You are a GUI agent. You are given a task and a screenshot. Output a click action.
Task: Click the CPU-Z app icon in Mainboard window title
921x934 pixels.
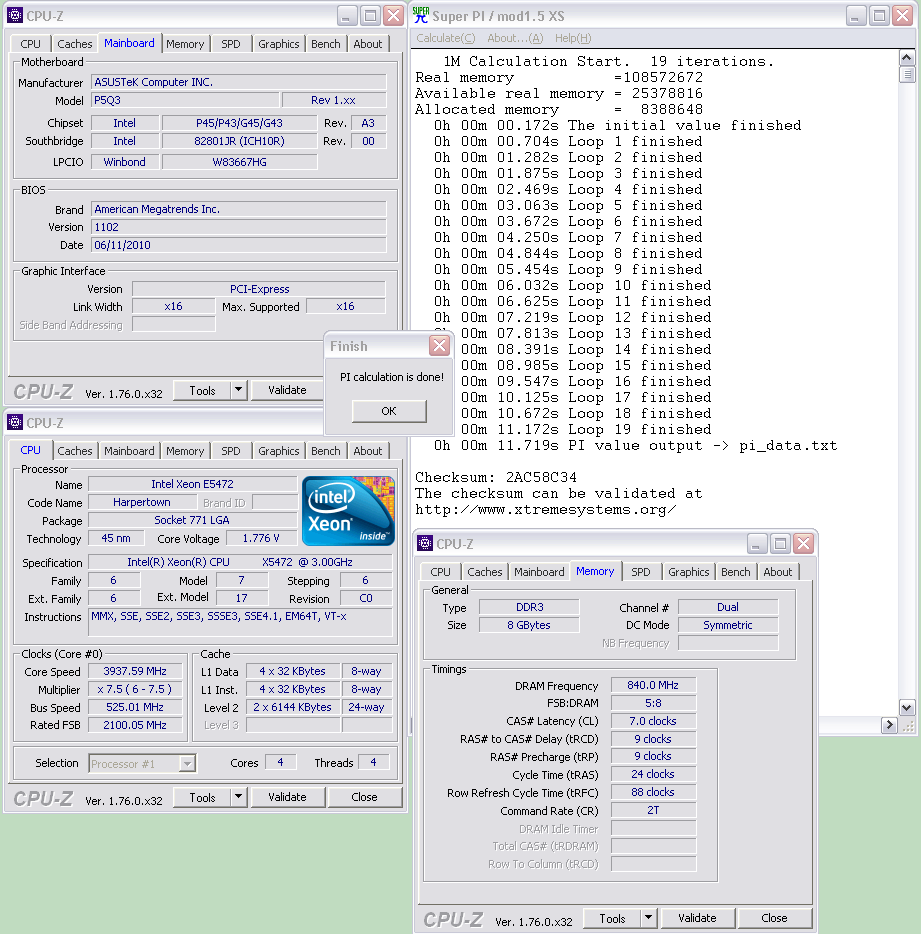[x=15, y=15]
